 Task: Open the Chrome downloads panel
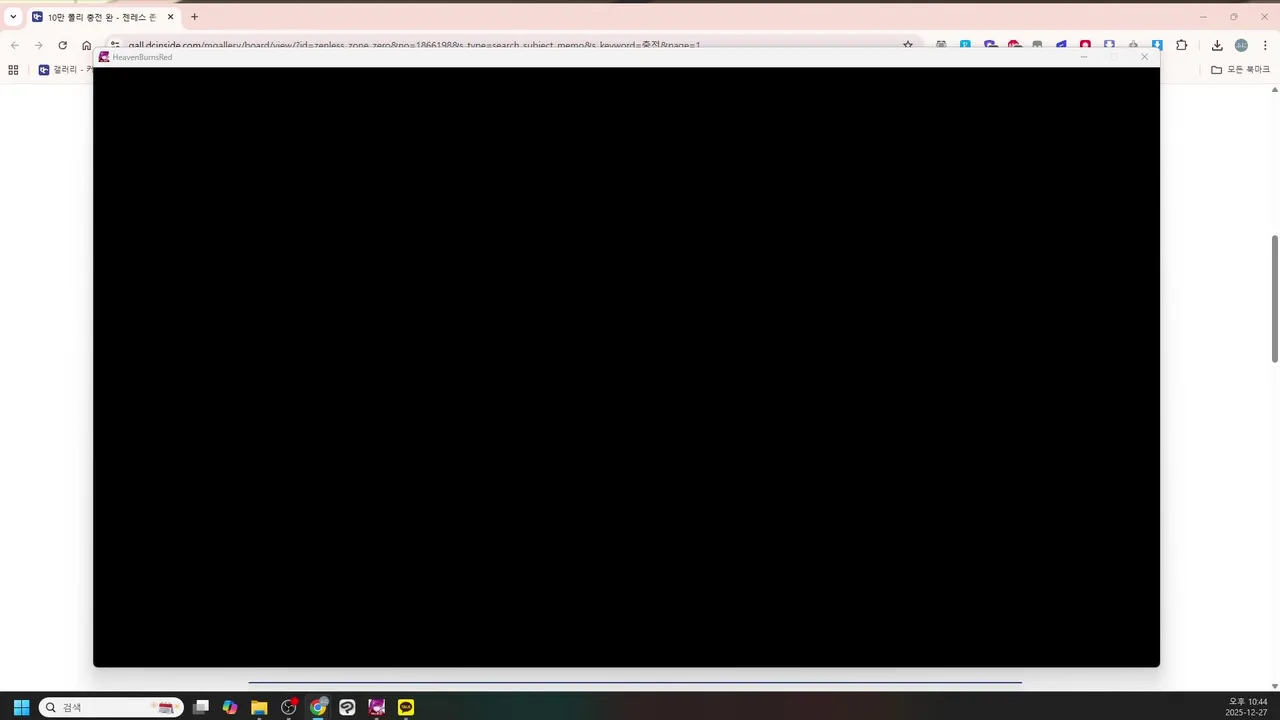(1217, 45)
